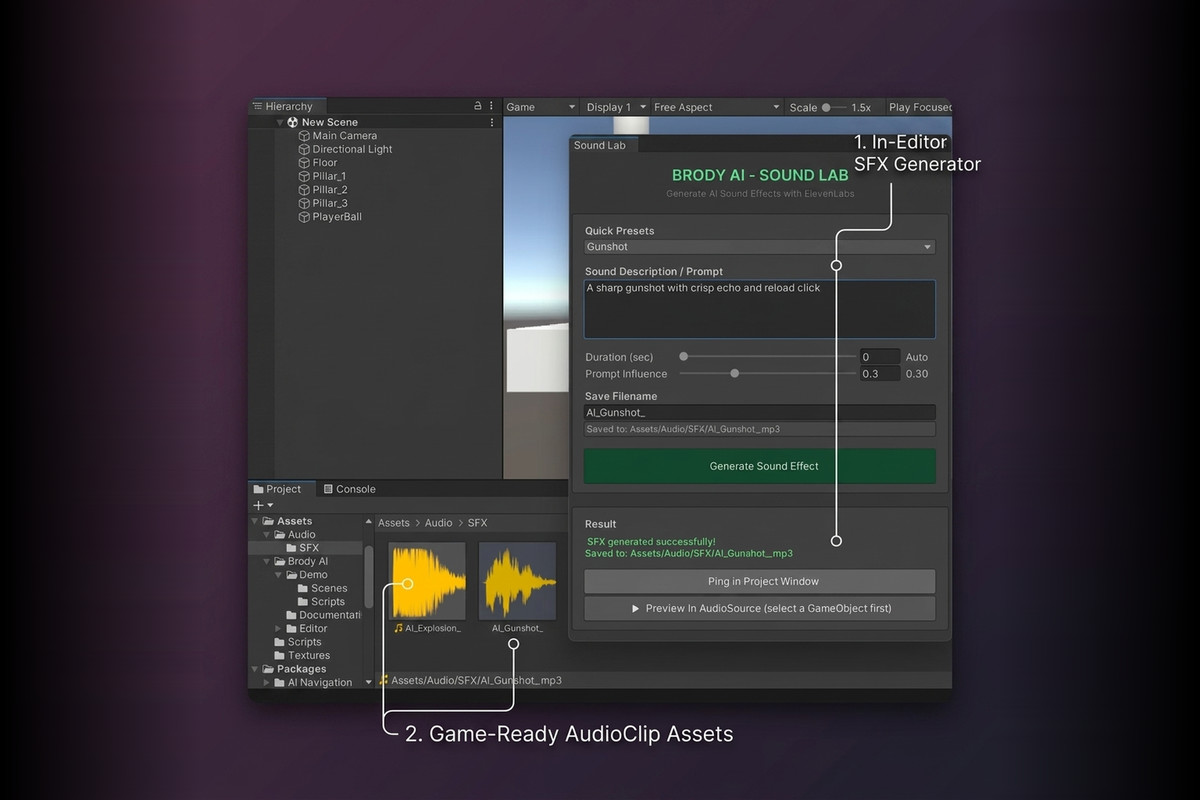Click the audio icon in the asset path bar
The width and height of the screenshot is (1200, 800).
pos(384,680)
